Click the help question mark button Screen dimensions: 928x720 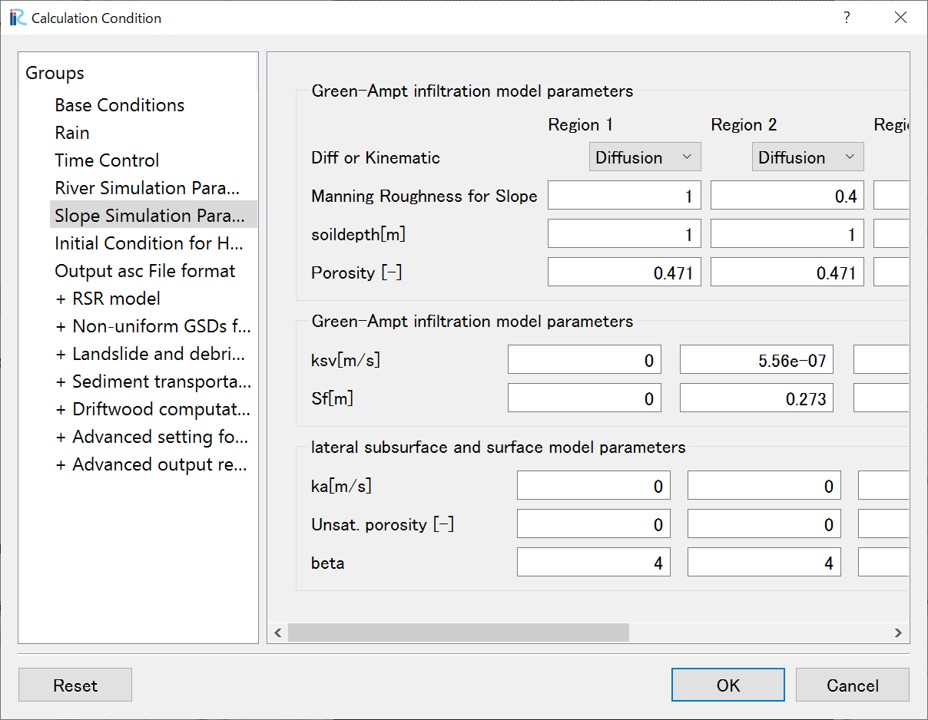click(x=847, y=18)
